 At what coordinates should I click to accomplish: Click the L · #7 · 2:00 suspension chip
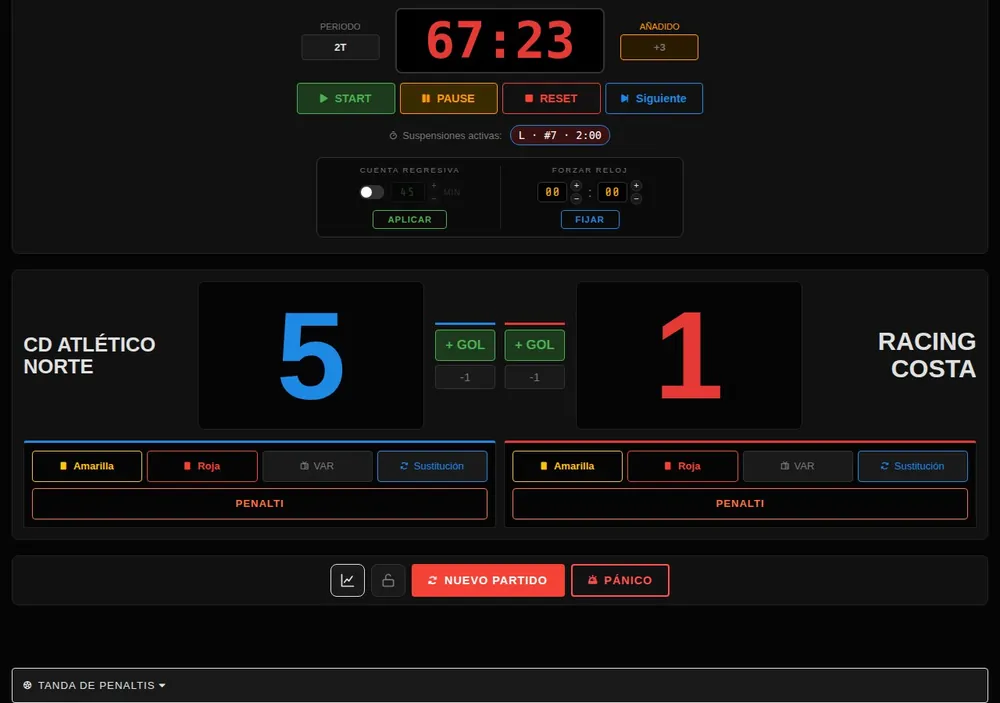coord(560,135)
